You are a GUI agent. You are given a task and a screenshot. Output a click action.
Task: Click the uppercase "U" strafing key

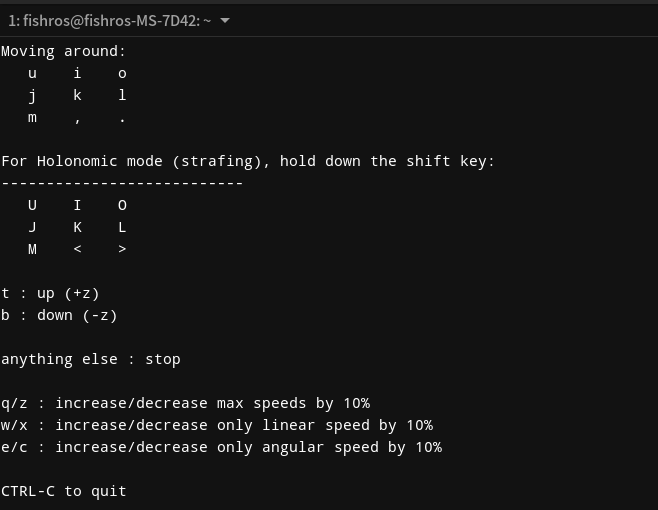click(x=32, y=205)
